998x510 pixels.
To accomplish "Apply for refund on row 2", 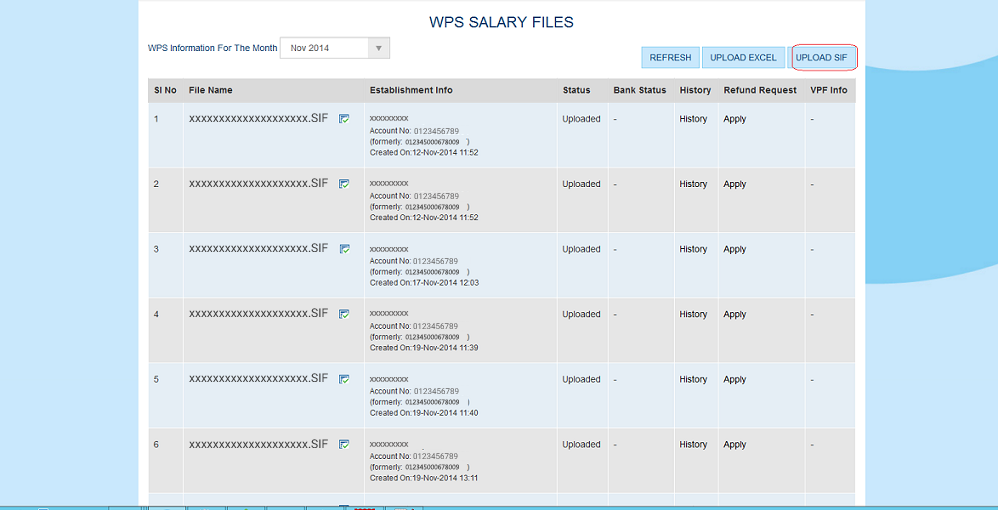I will point(735,184).
